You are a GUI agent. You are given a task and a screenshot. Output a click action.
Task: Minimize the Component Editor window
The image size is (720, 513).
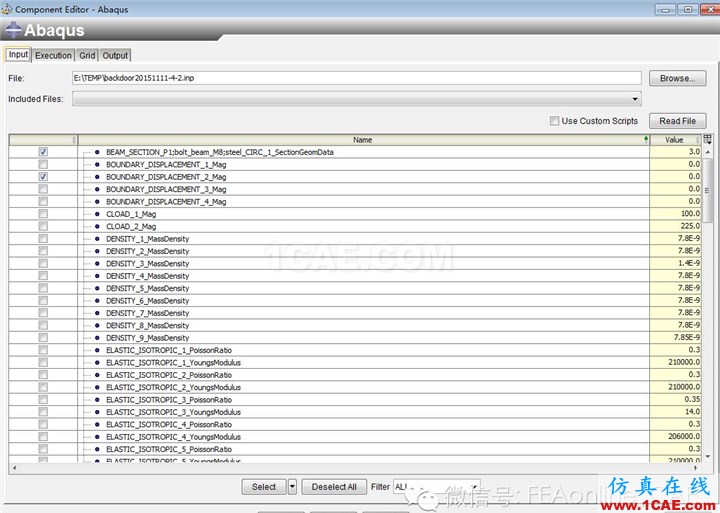coord(664,9)
